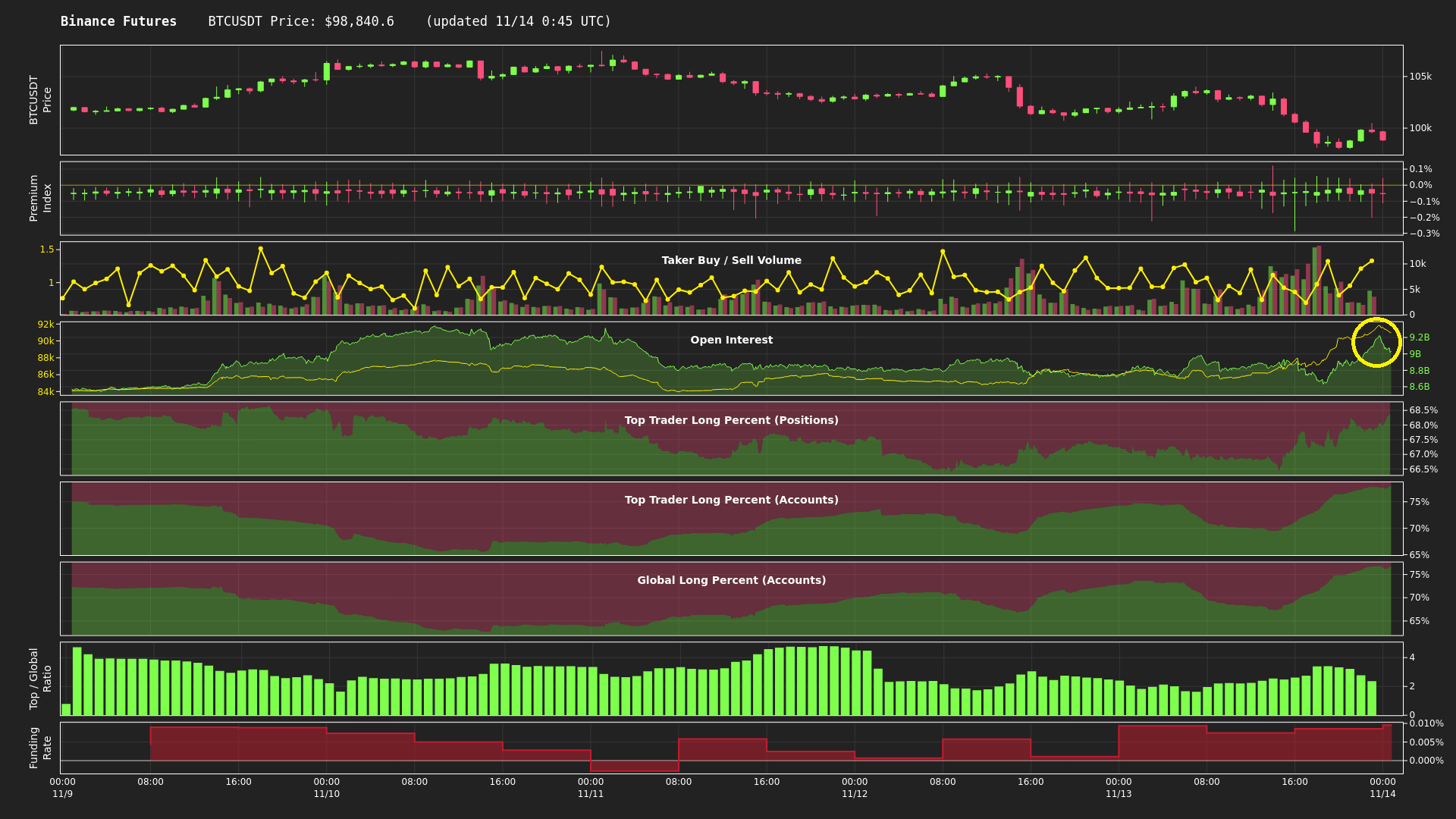Click the negative funding rate bar below zero
The width and height of the screenshot is (1456, 819).
(x=634, y=766)
